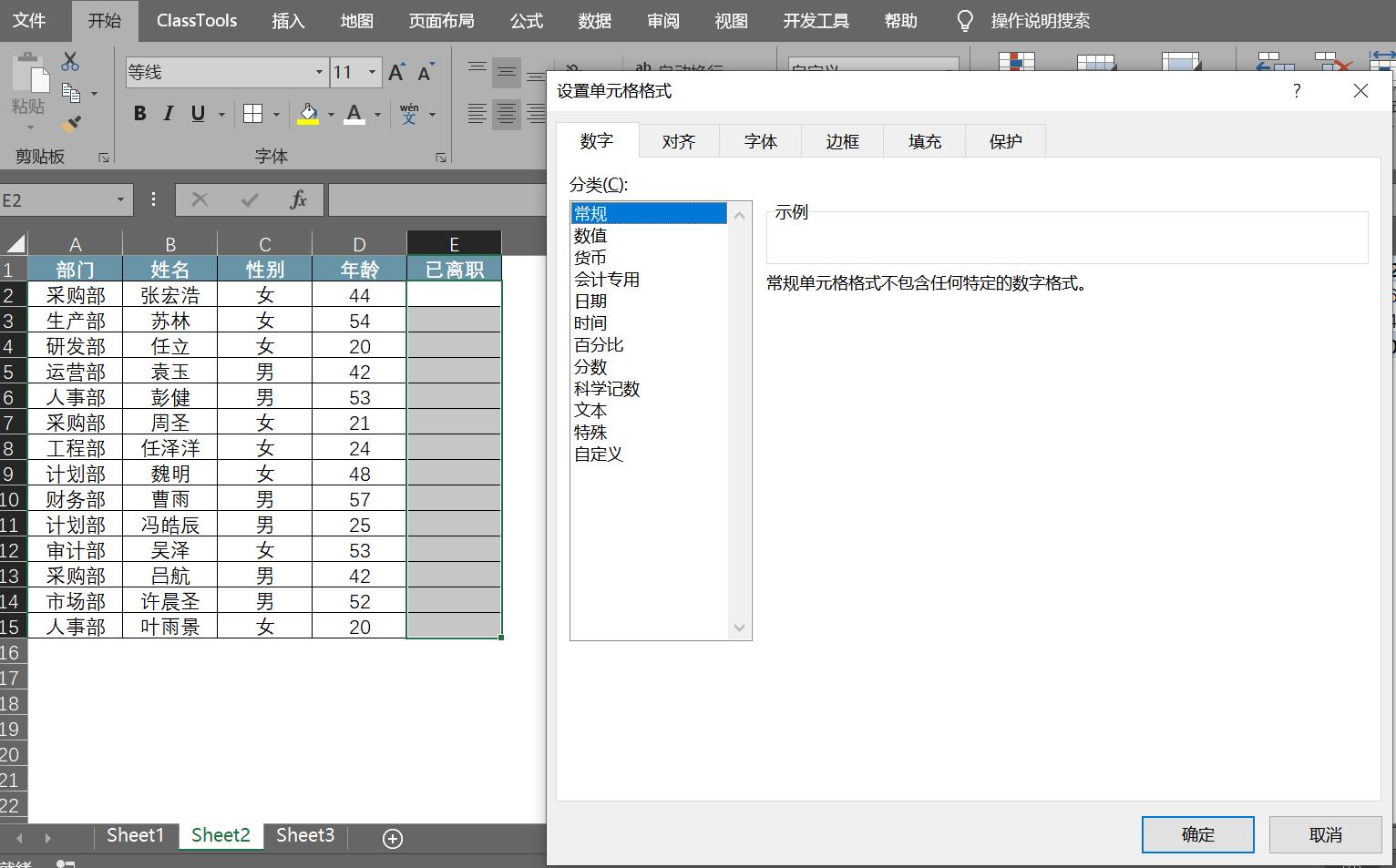Toggle Bold formatting
Image resolution: width=1396 pixels, height=868 pixels.
pyautogui.click(x=139, y=114)
